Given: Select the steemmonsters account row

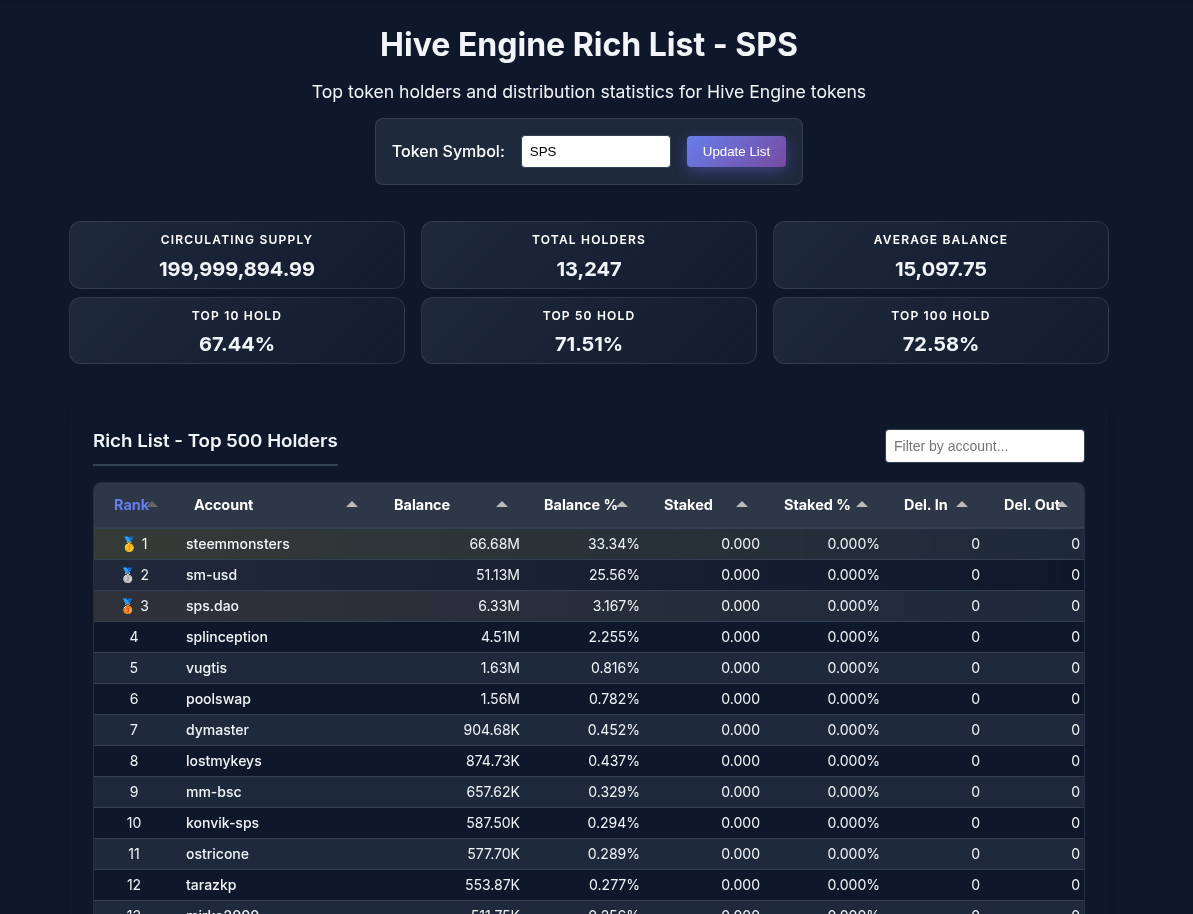Looking at the screenshot, I should (x=237, y=544).
